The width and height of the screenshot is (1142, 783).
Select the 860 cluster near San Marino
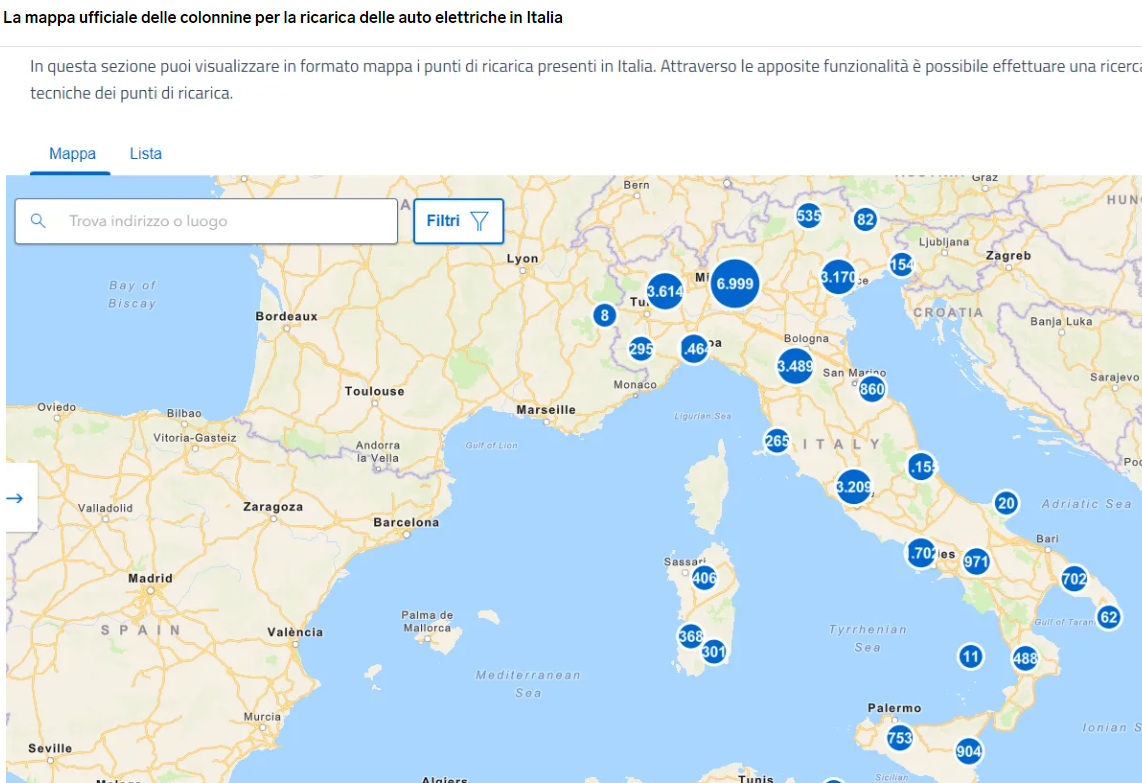tap(872, 389)
